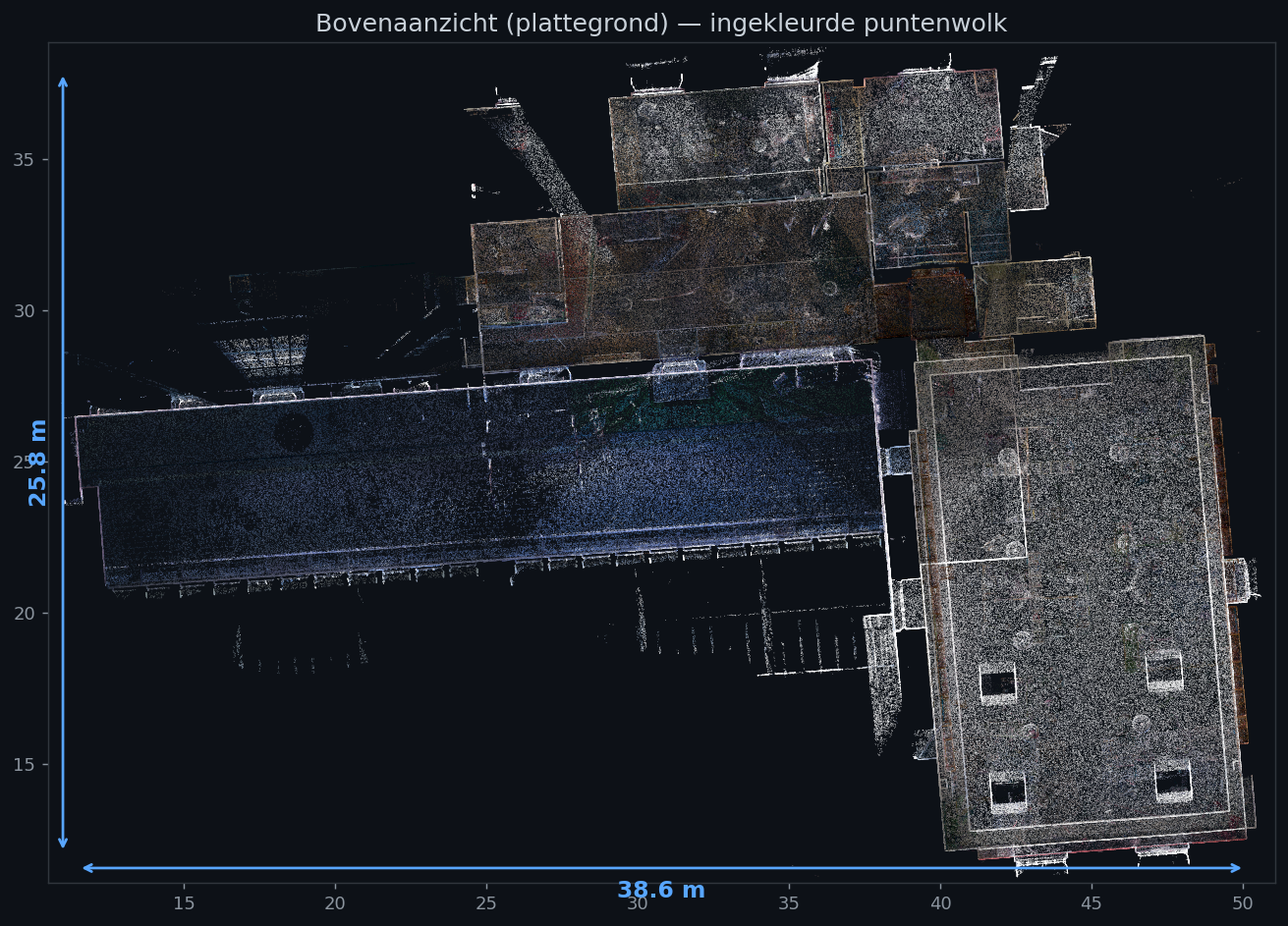Click y-axis tick label 15

pos(24,764)
